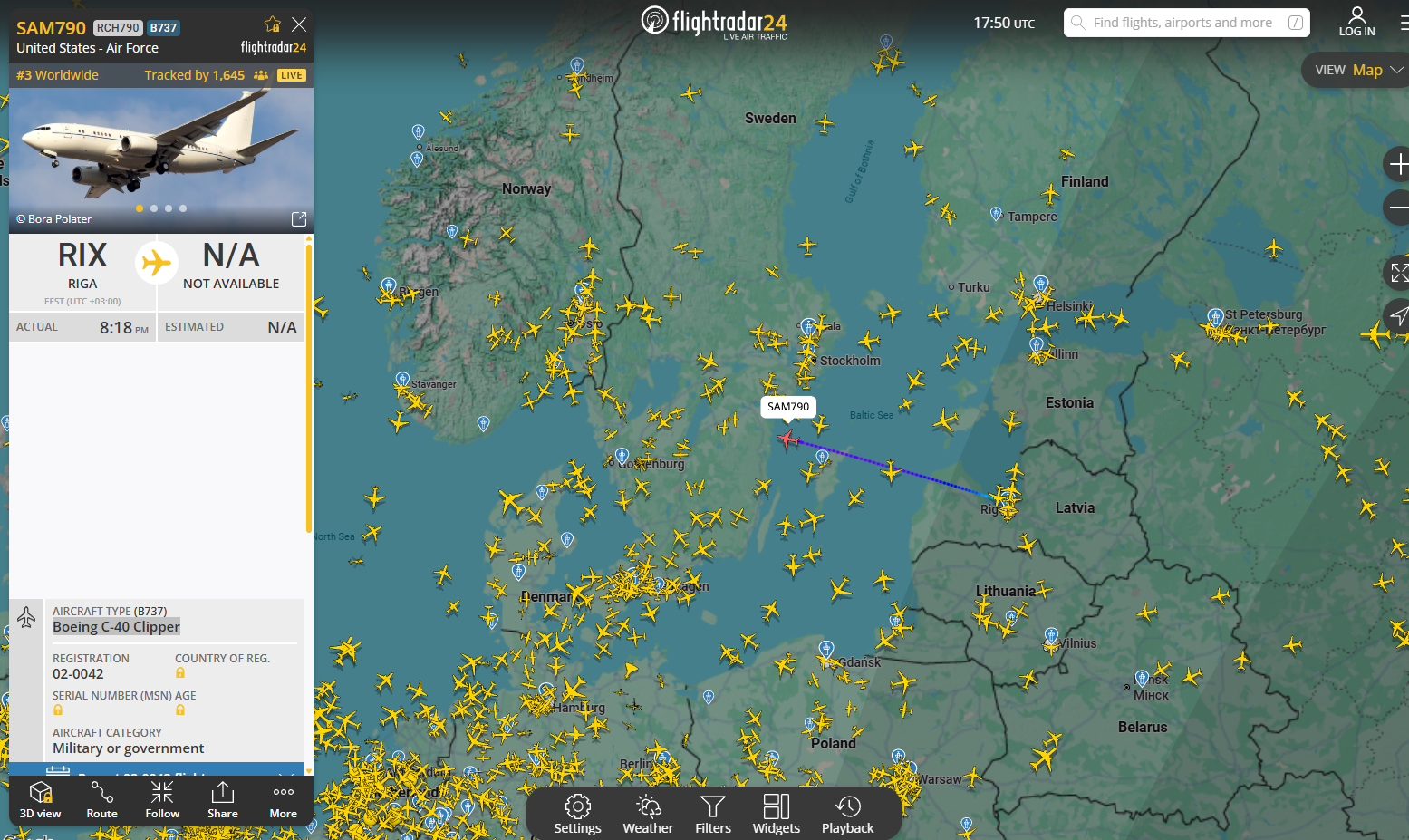
Task: Click the Tracked by 1,645 counter
Action: click(195, 75)
